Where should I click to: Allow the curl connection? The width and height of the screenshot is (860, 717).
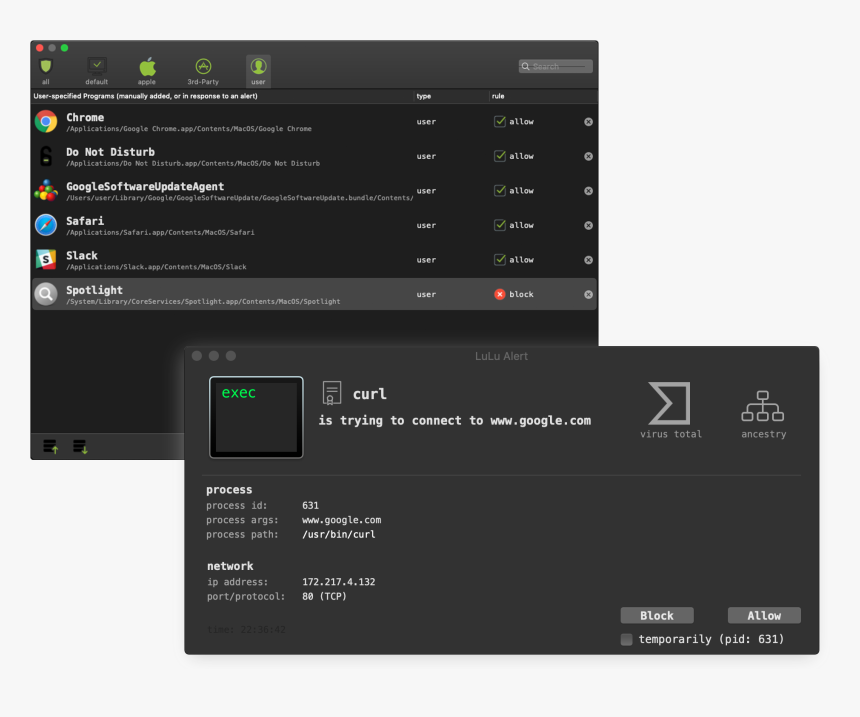tap(764, 616)
